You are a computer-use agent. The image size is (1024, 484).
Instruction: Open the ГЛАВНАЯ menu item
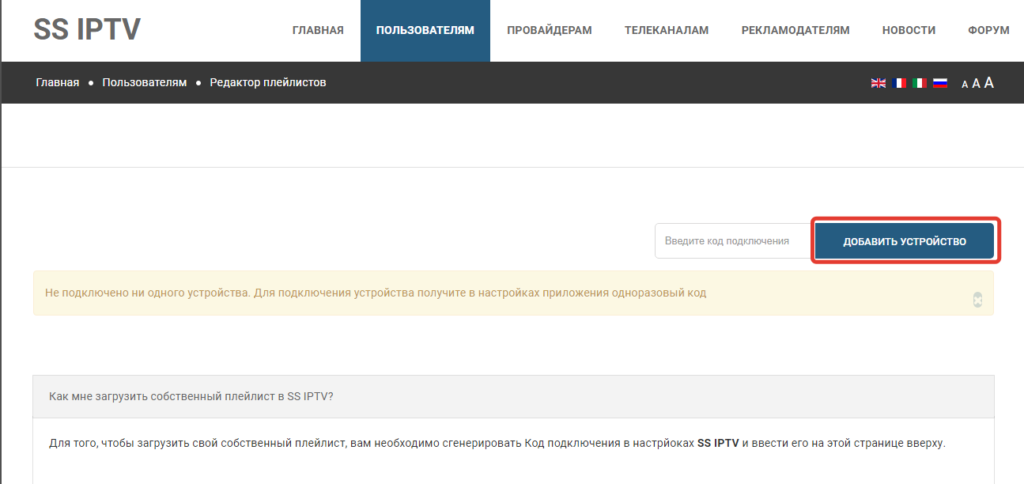(x=318, y=30)
